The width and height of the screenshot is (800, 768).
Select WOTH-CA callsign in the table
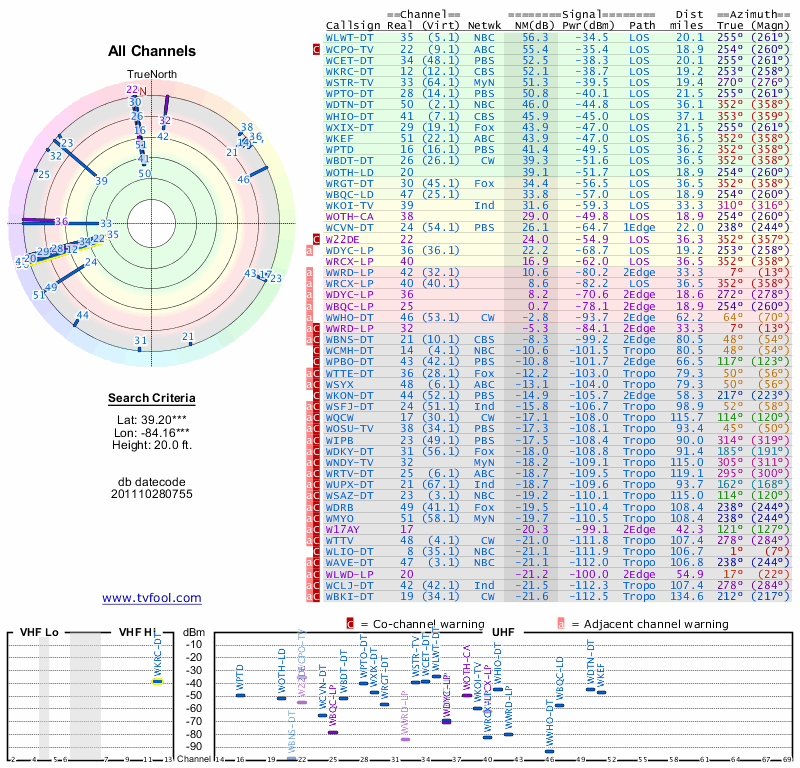(x=349, y=216)
